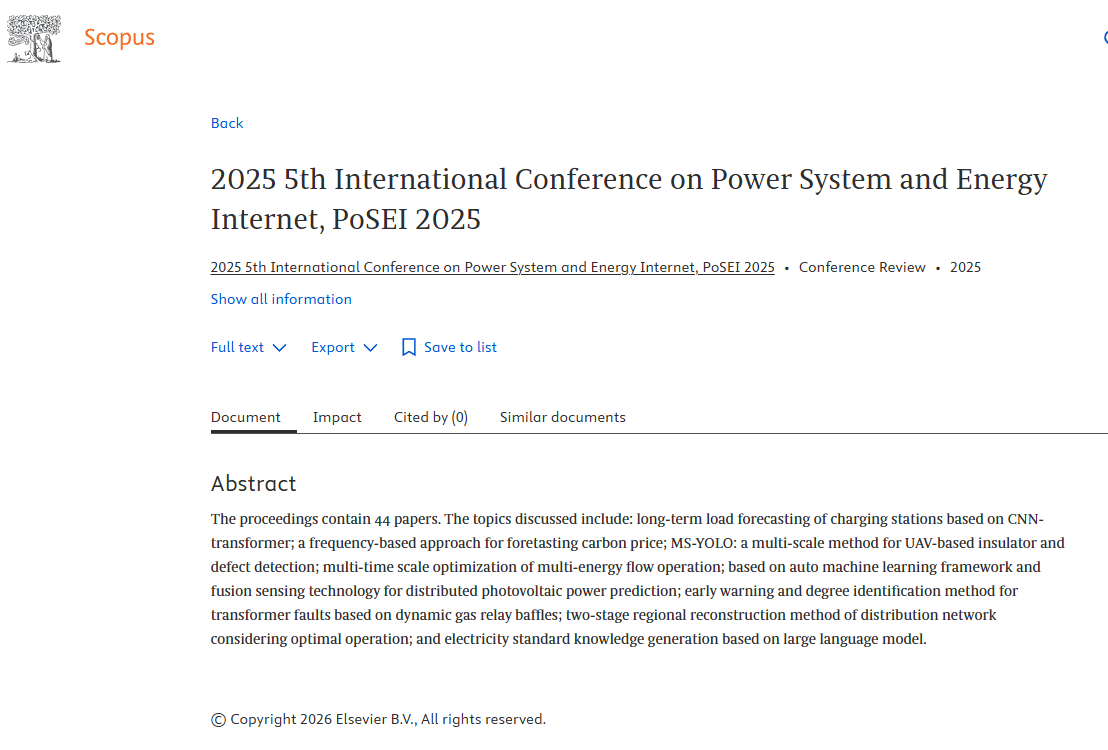1108x750 pixels.
Task: Open the Full text dropdown
Action: [x=238, y=348]
